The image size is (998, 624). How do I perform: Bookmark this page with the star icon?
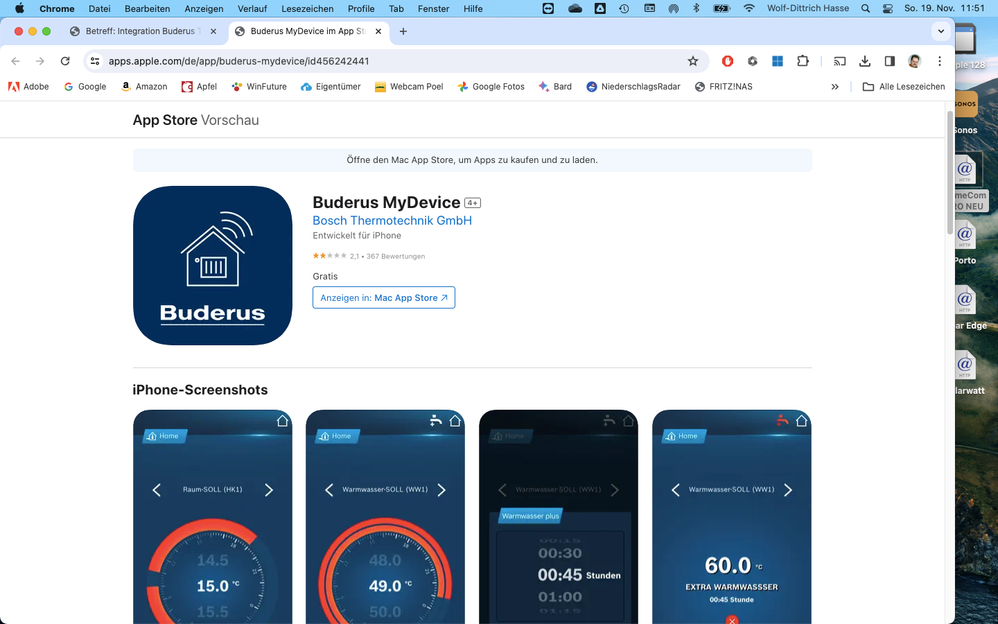pos(693,61)
